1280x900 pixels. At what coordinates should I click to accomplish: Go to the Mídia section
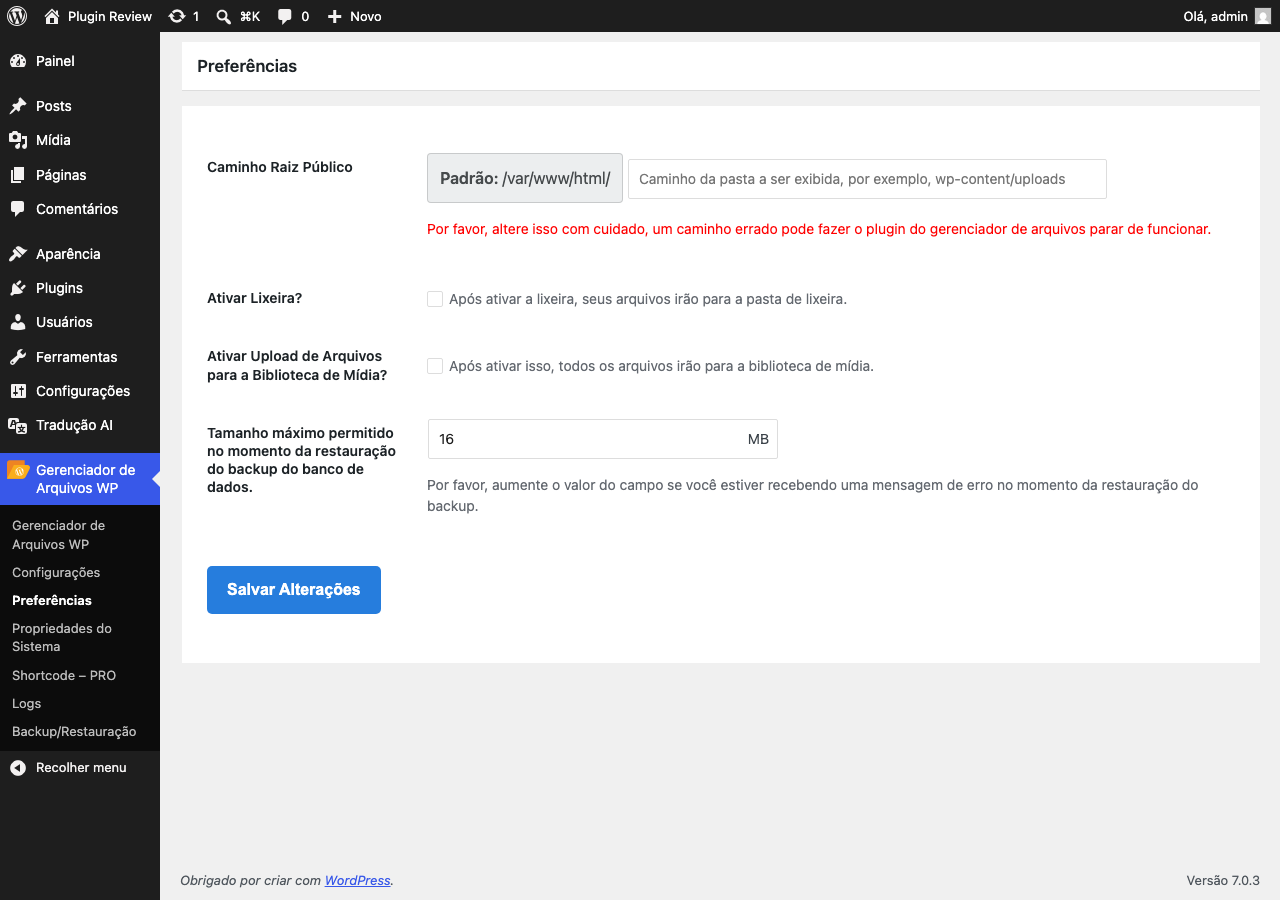tap(80, 140)
